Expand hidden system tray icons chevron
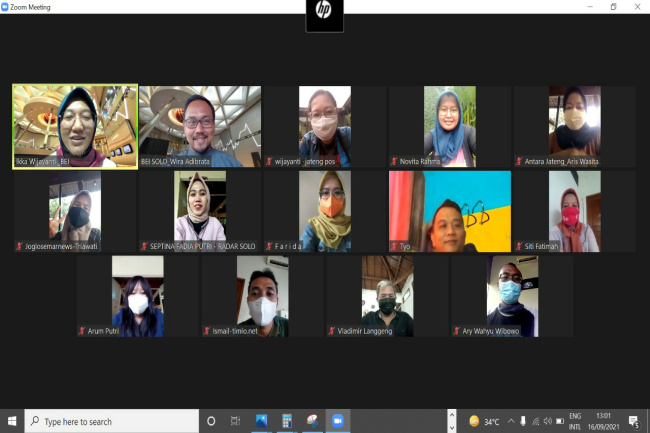The image size is (650, 433). pos(511,421)
